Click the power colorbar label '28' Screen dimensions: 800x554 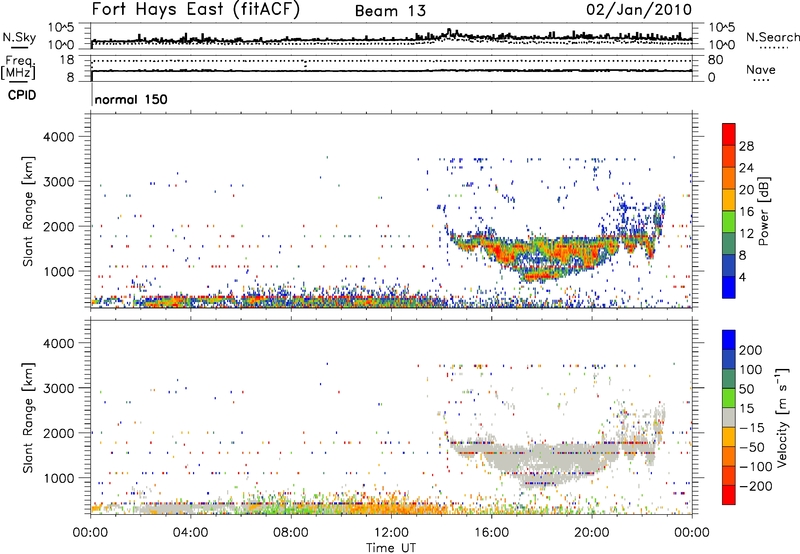(746, 146)
